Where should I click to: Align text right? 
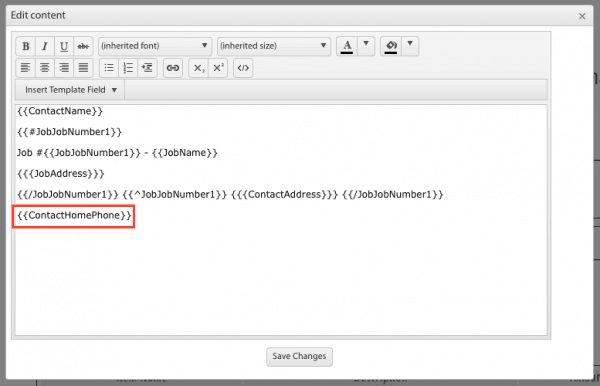pos(64,68)
